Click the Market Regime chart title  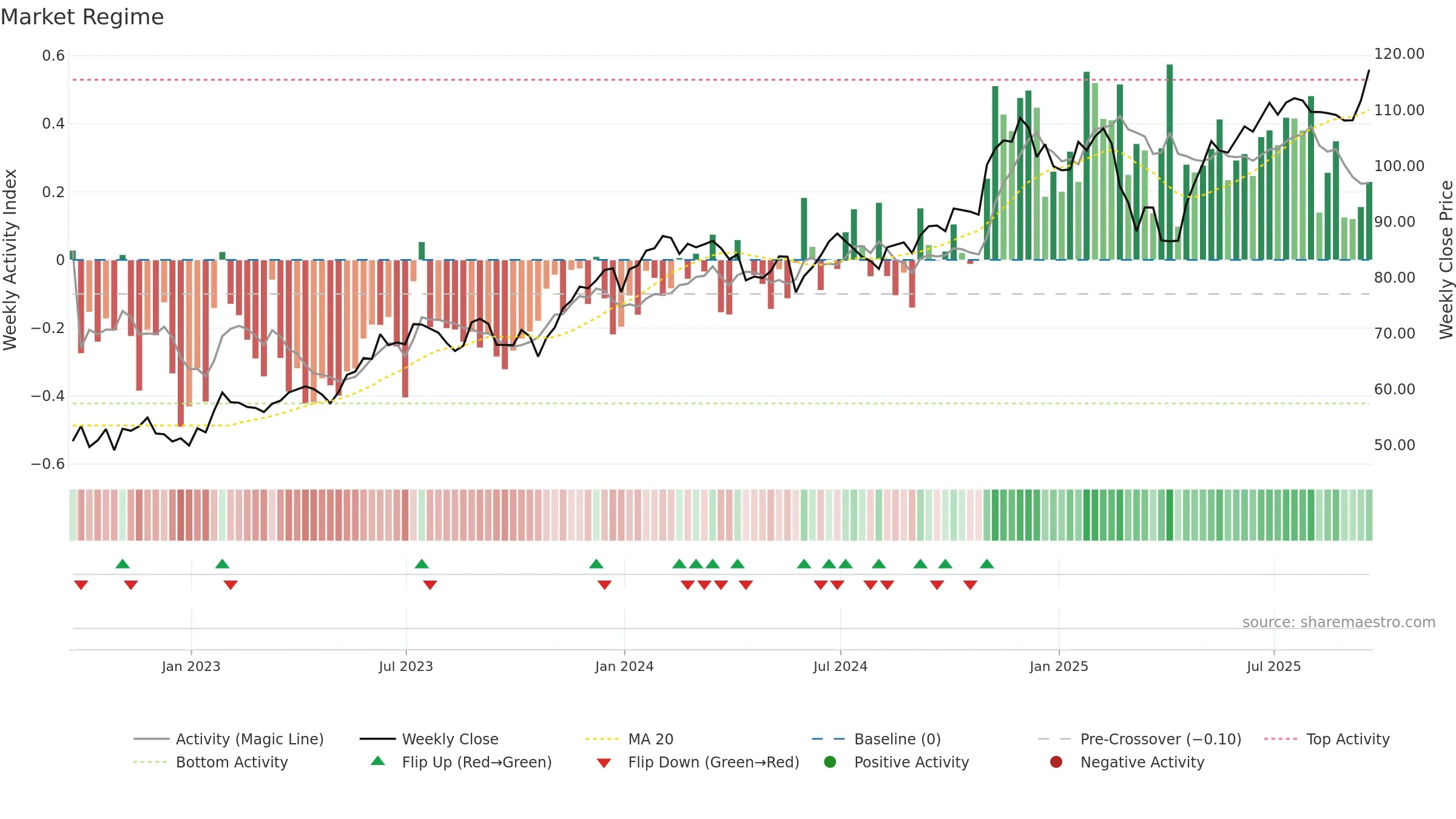tap(82, 17)
